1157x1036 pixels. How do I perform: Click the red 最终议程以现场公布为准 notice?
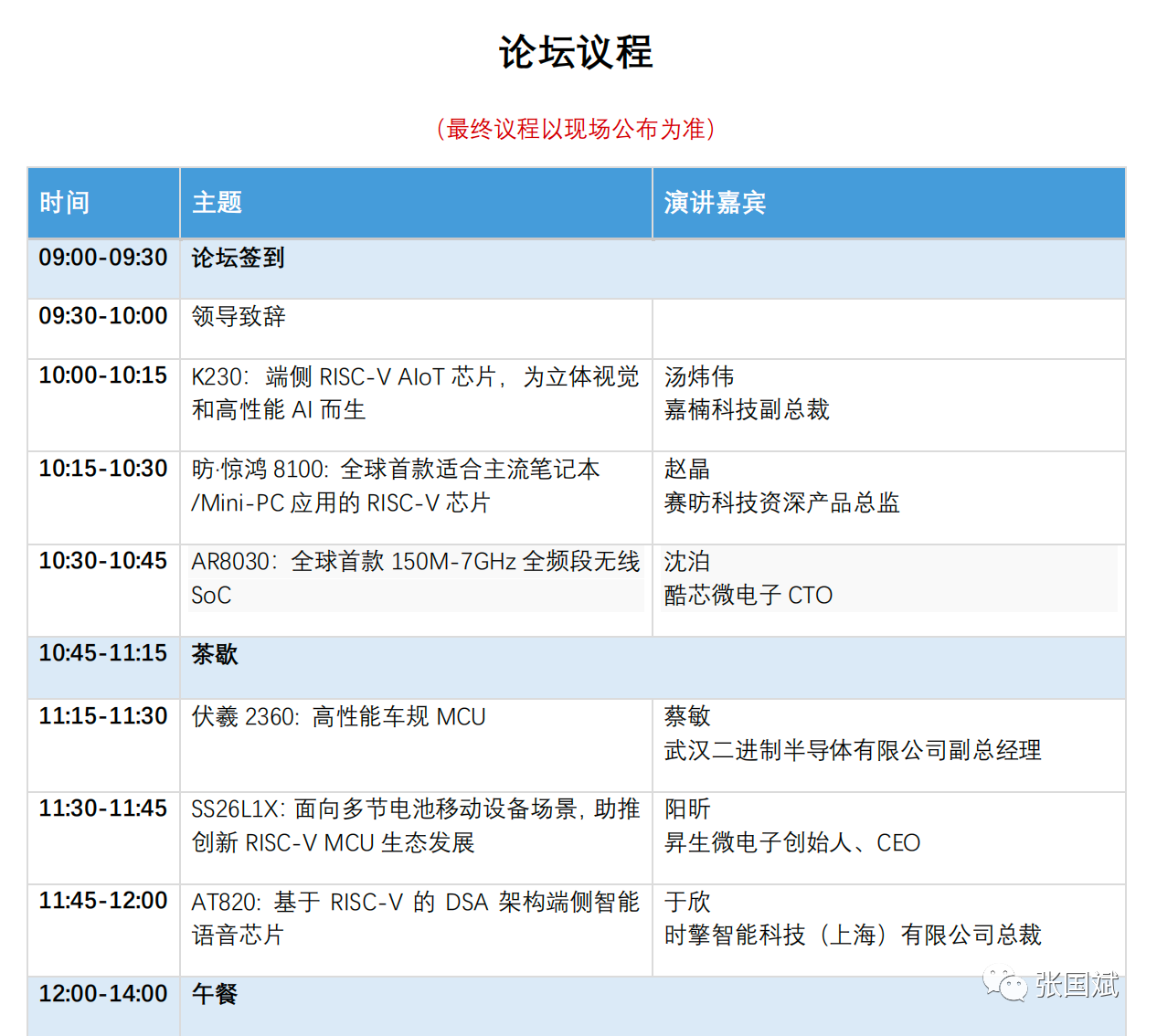tap(576, 129)
